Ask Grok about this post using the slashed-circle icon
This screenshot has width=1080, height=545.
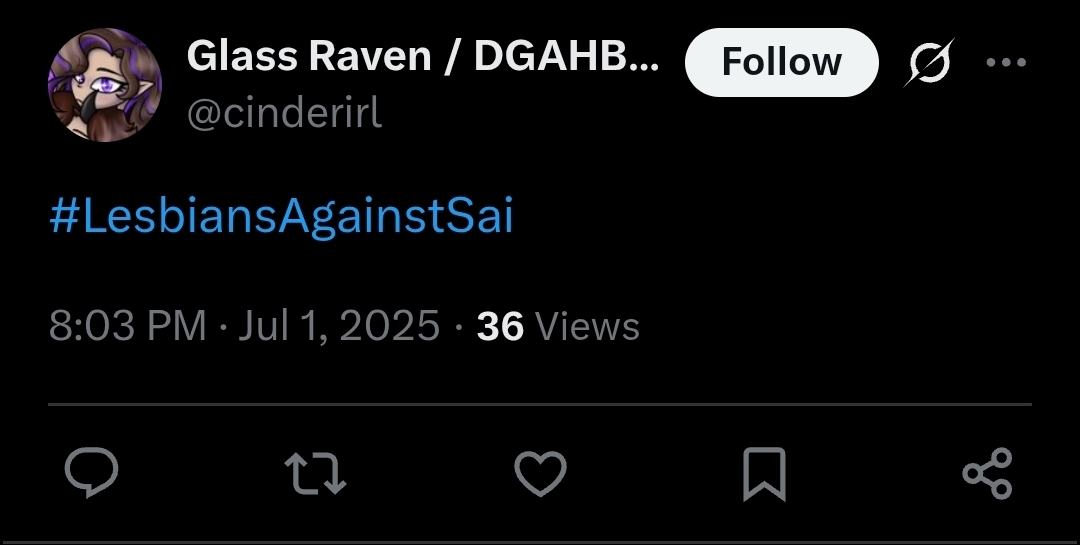(x=929, y=63)
